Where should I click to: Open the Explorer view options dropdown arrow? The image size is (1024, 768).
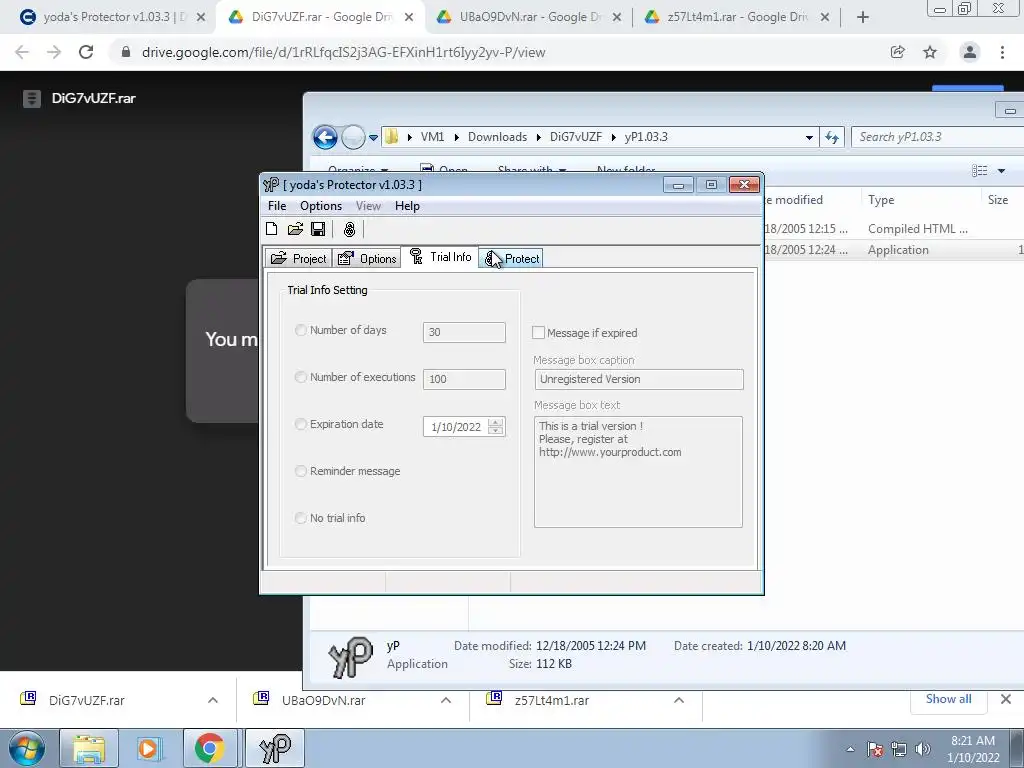1002,171
